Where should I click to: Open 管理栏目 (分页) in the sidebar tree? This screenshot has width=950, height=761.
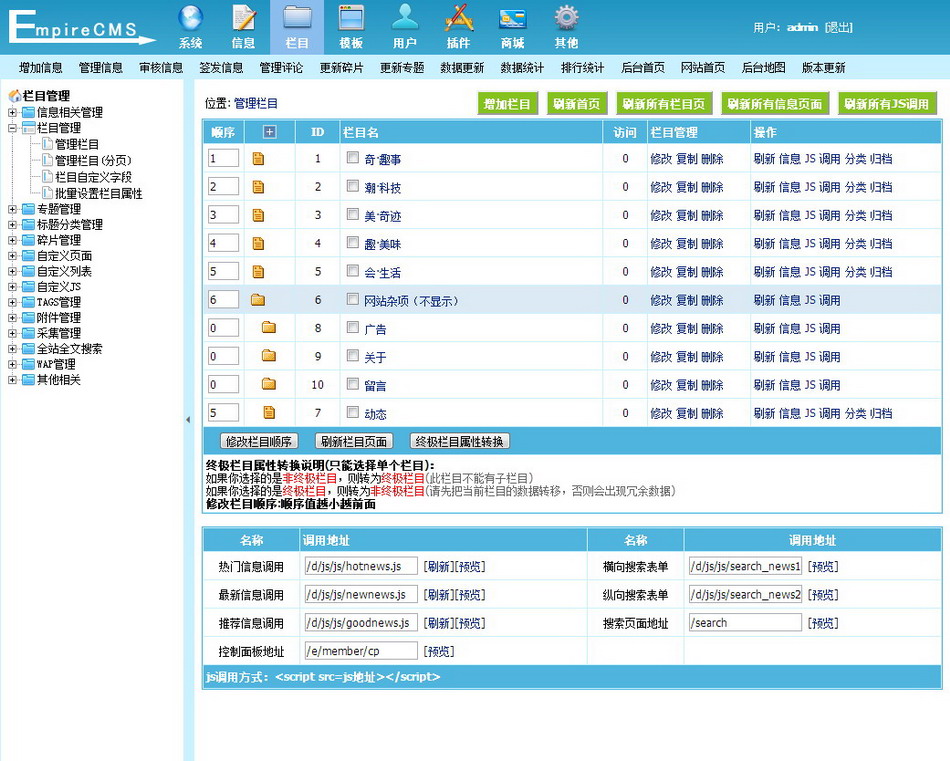93,161
